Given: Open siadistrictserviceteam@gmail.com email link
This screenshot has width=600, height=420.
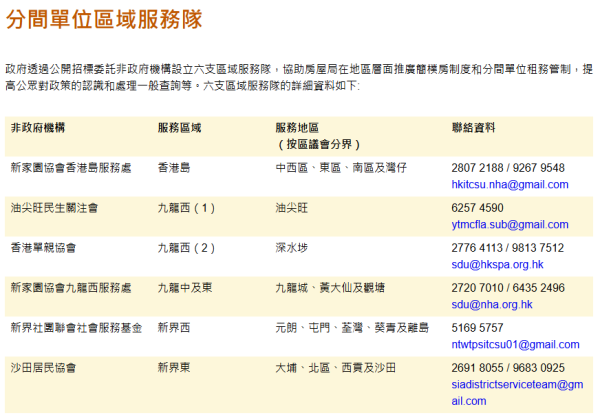Looking at the screenshot, I should 517,393.
